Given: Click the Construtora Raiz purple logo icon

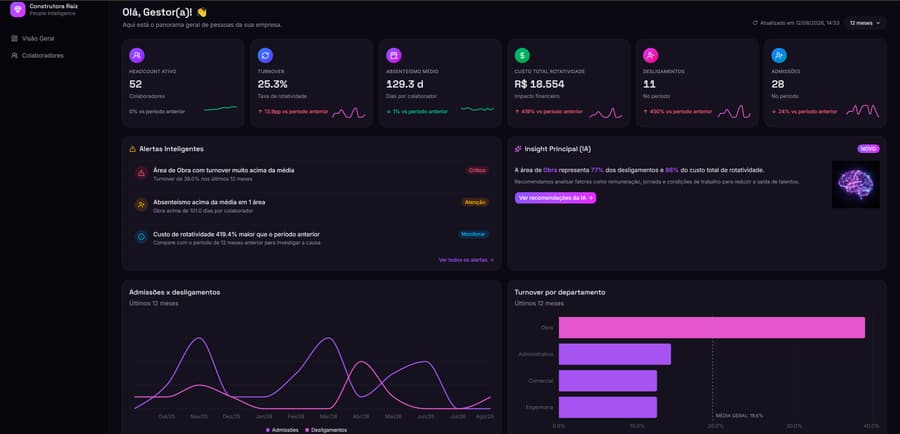Looking at the screenshot, I should 18,9.
